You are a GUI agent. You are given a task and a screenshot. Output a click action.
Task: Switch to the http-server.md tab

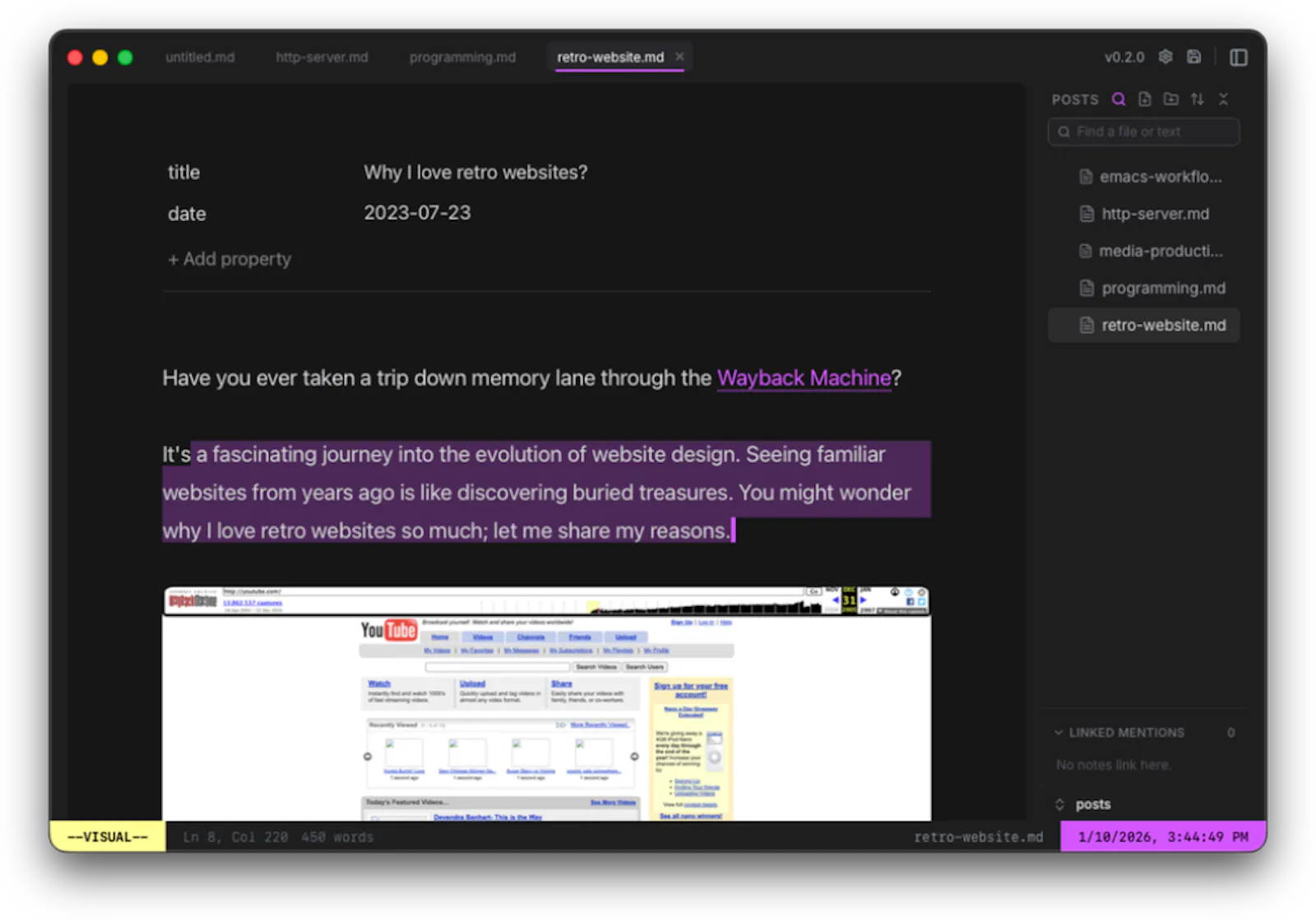(x=322, y=57)
